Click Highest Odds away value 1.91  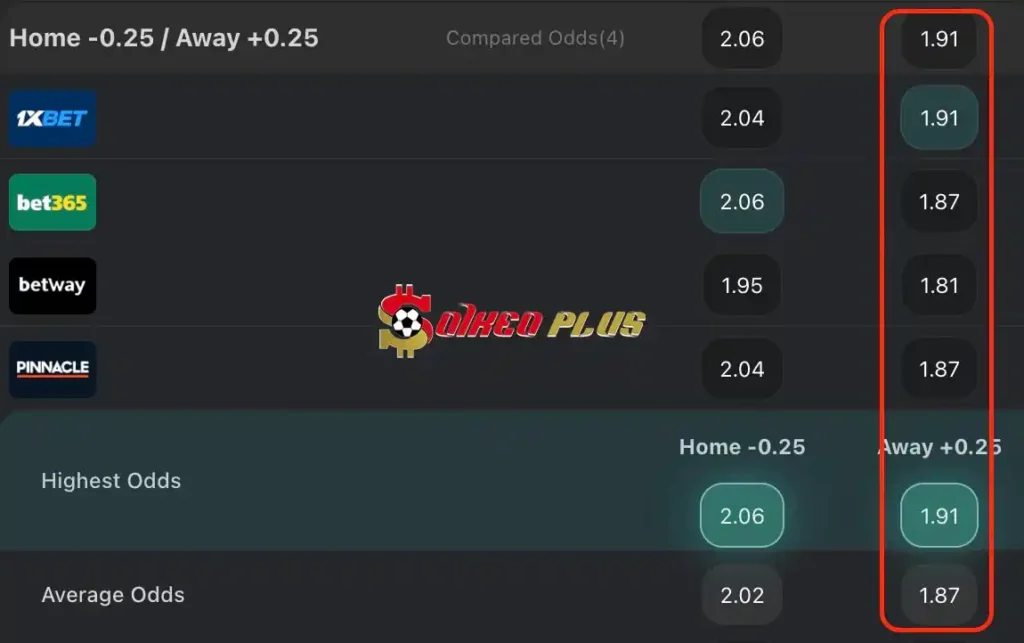tap(939, 516)
